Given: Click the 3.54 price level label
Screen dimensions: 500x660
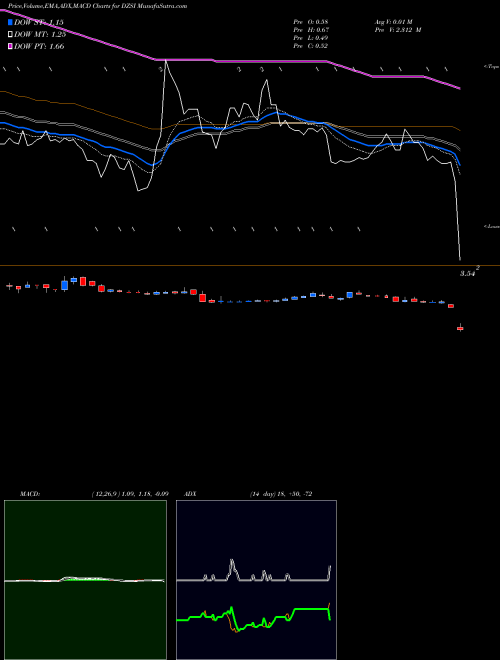Looking at the screenshot, I should coord(468,274).
